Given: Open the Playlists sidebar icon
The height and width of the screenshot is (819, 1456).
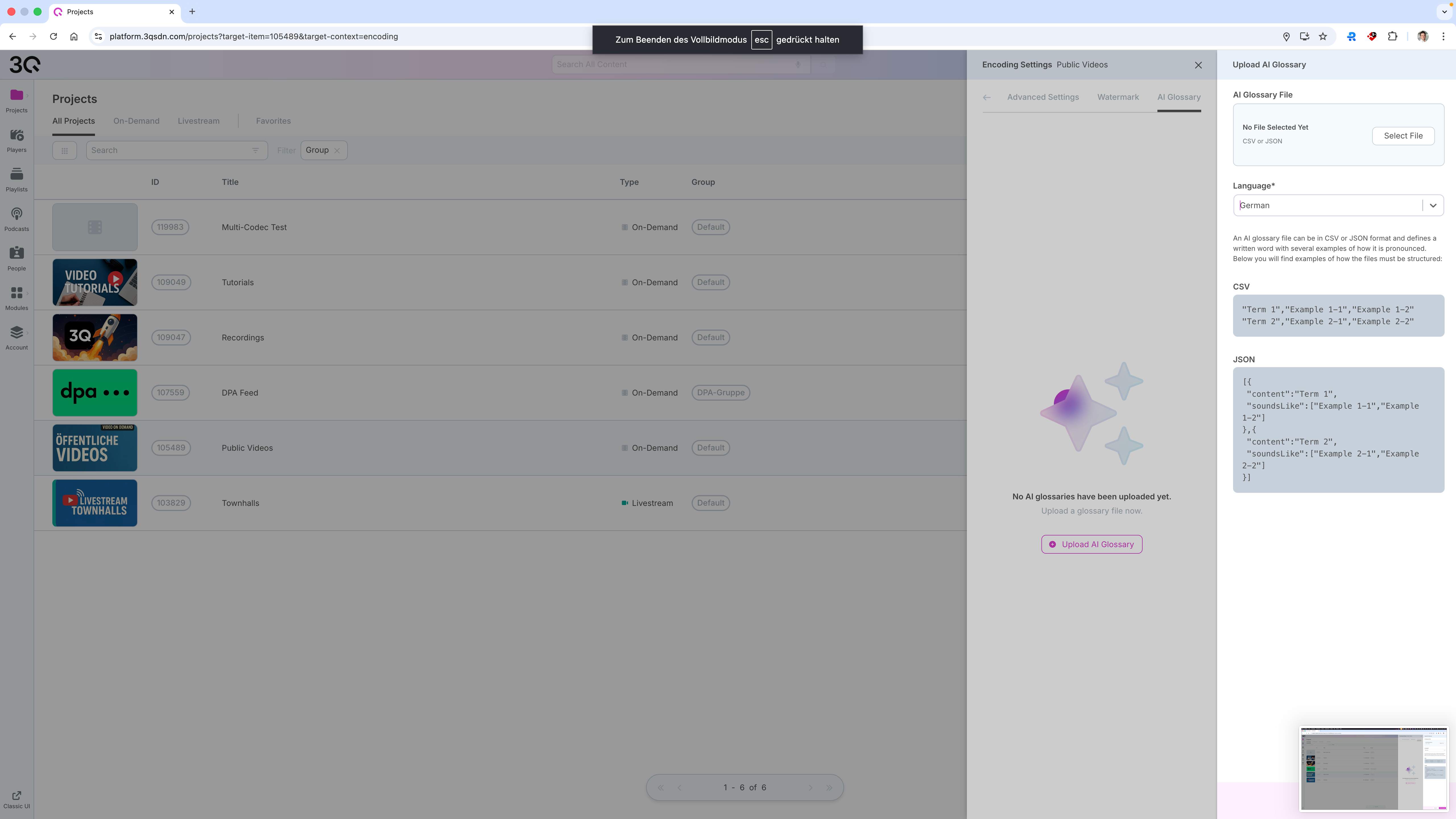Looking at the screenshot, I should tap(16, 180).
